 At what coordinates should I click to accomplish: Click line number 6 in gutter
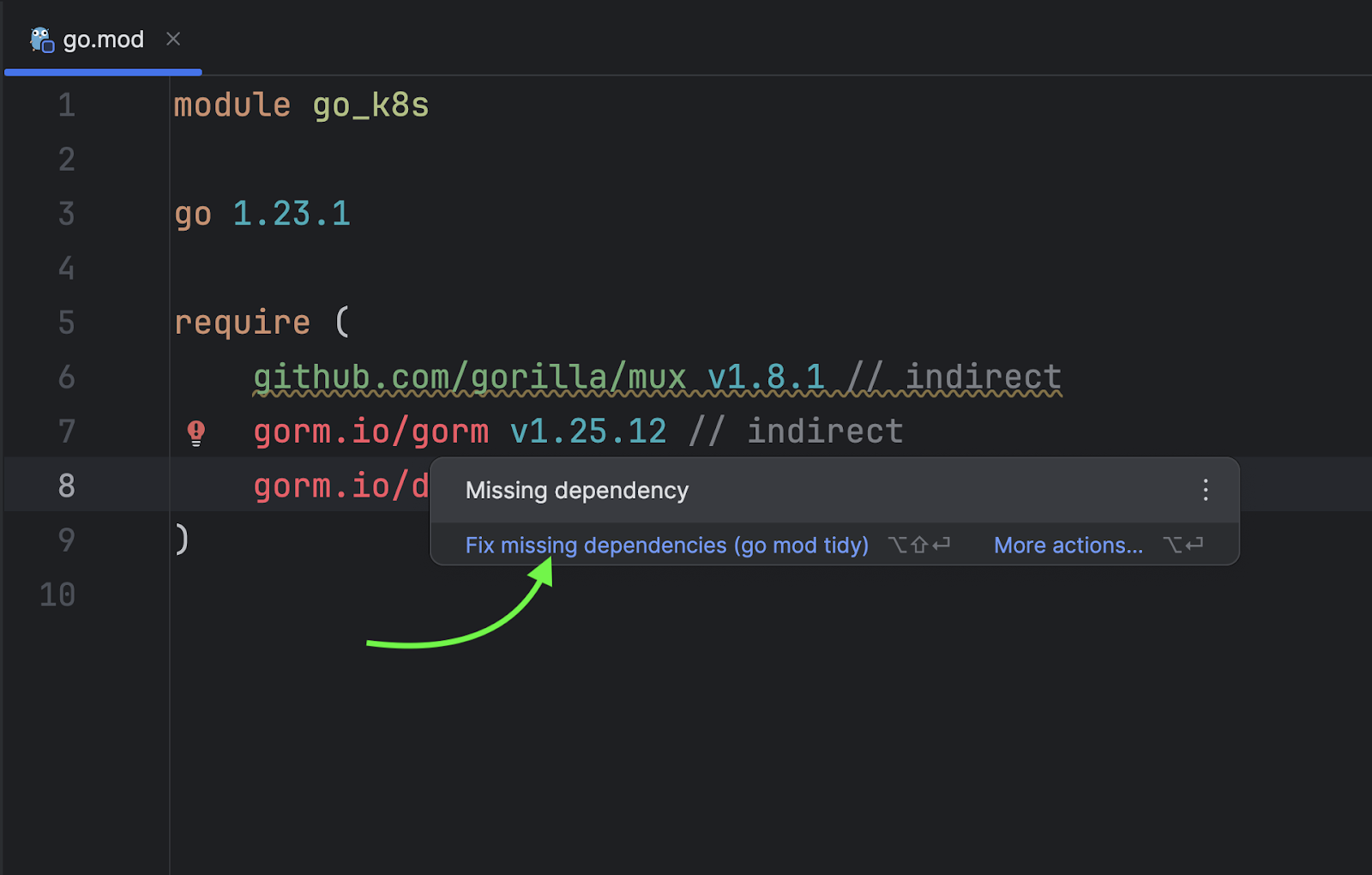click(x=66, y=377)
